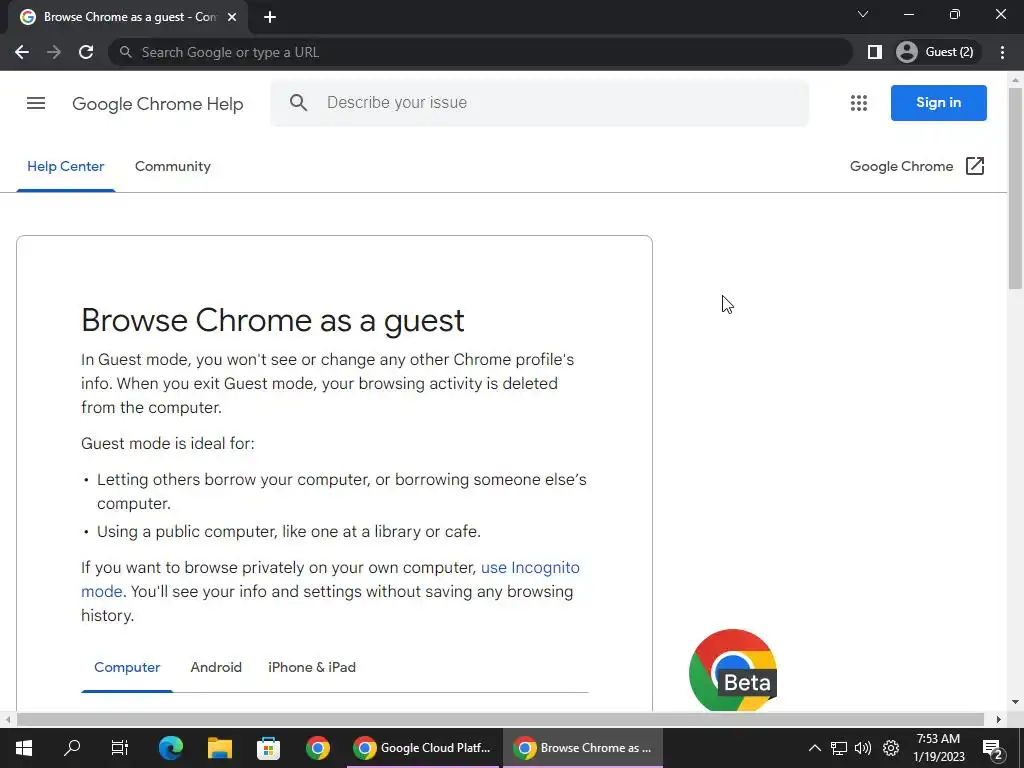Open the notifications action center
1024x768 pixels.
(x=992, y=748)
